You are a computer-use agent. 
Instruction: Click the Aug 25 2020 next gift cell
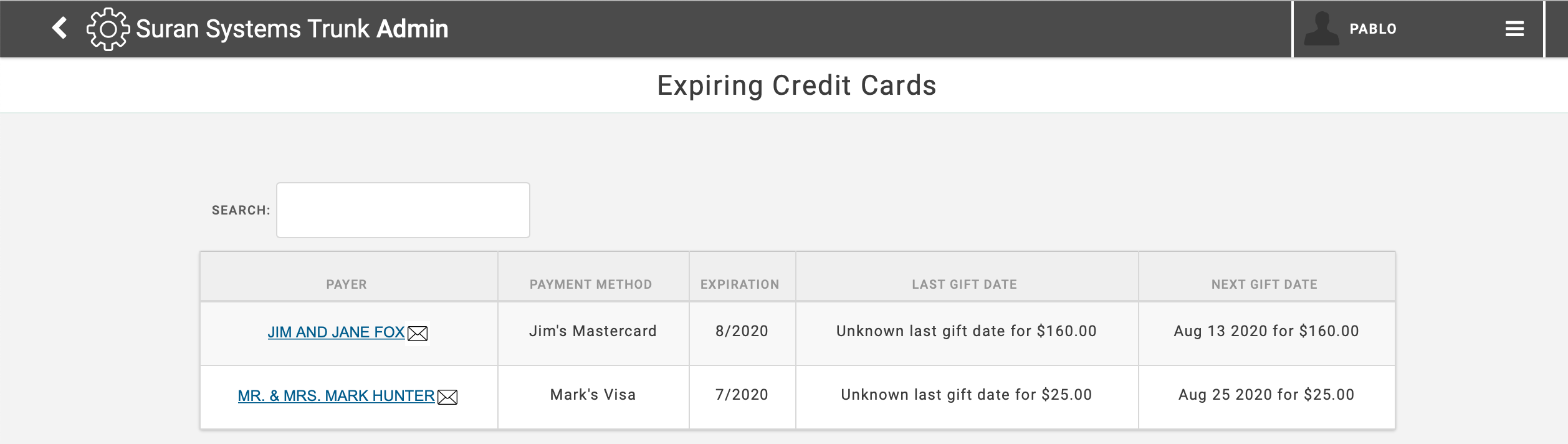tap(1266, 395)
